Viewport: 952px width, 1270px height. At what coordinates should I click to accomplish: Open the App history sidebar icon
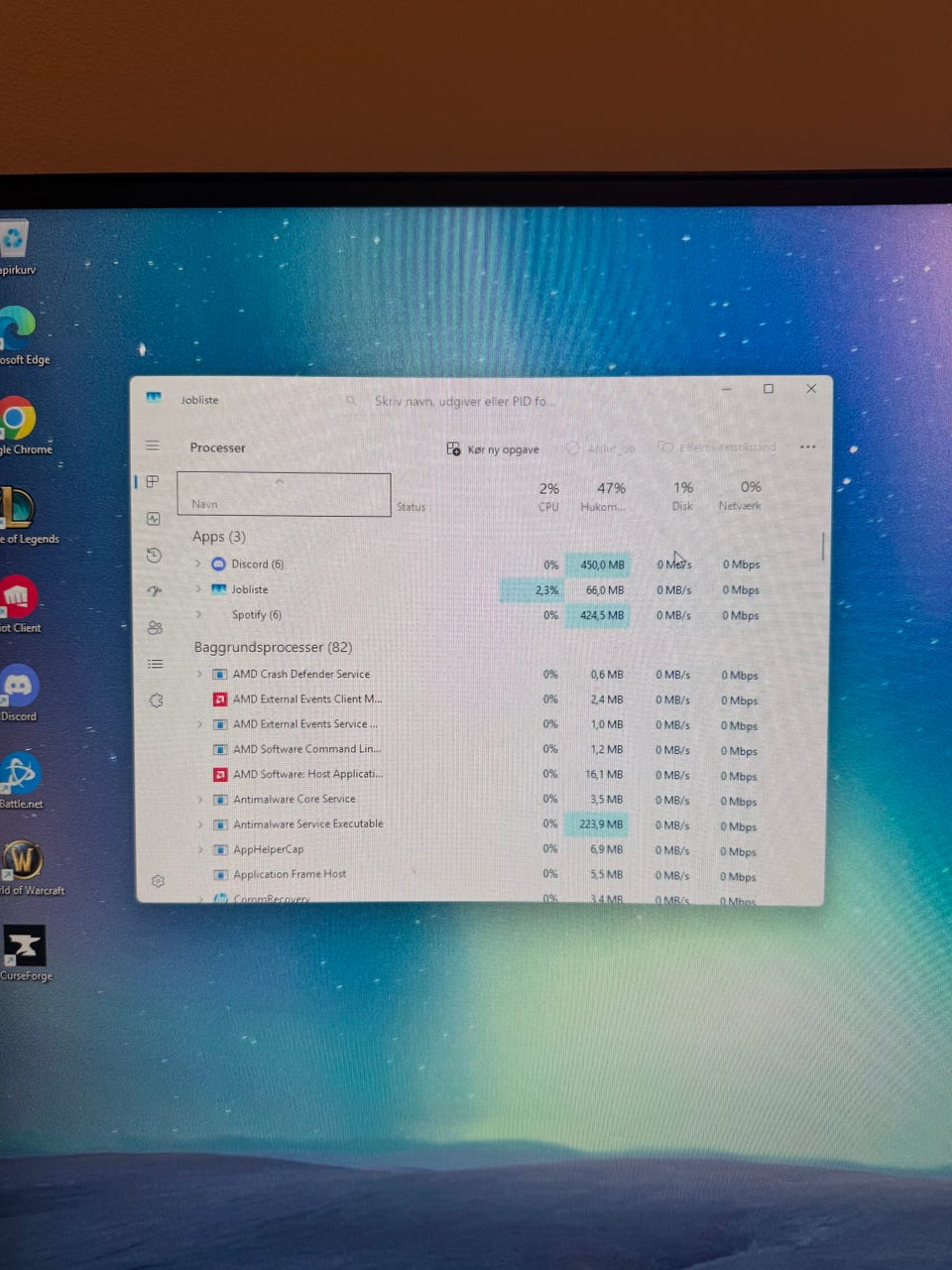pyautogui.click(x=154, y=555)
